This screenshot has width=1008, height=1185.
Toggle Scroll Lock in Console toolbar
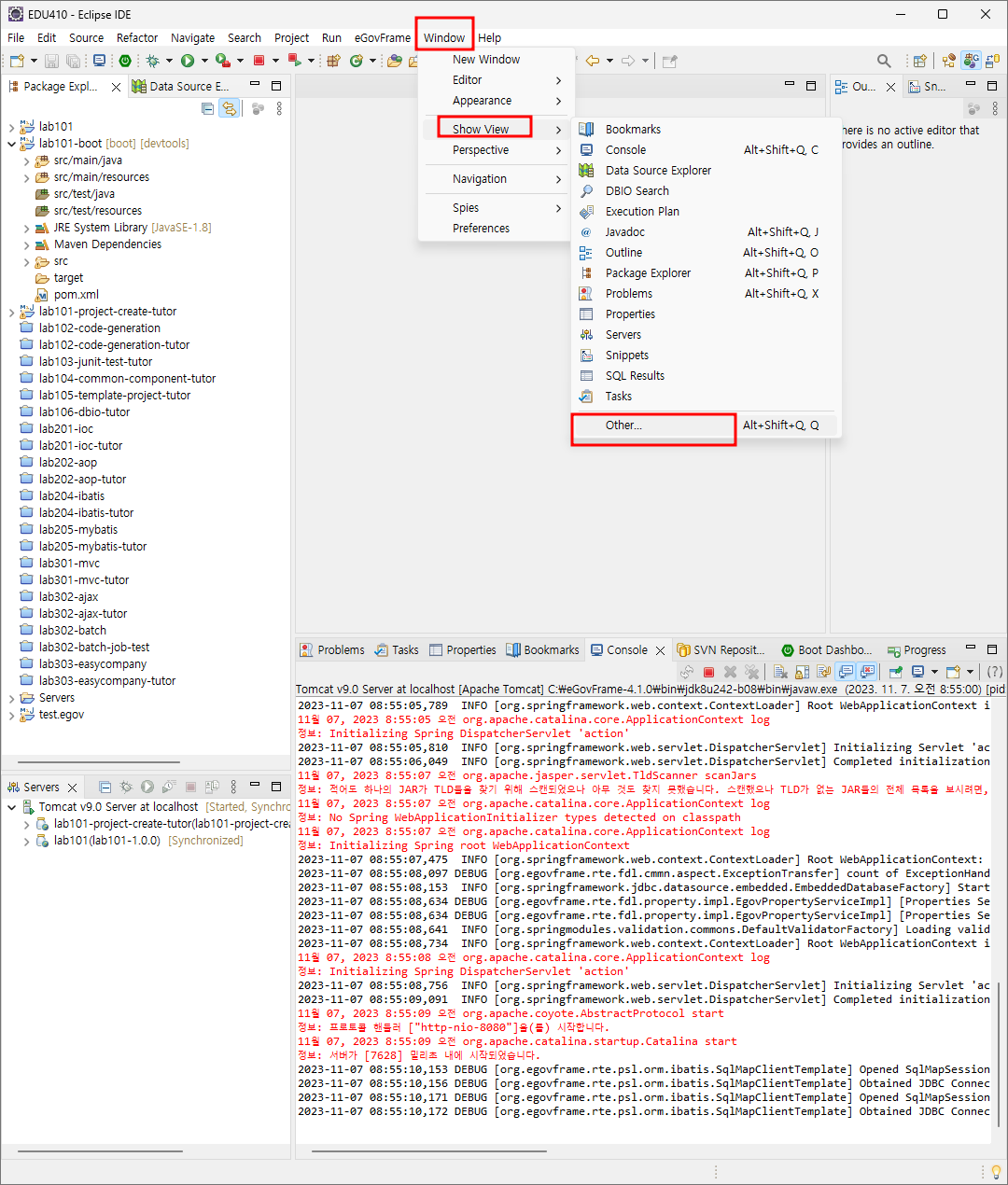coord(801,672)
